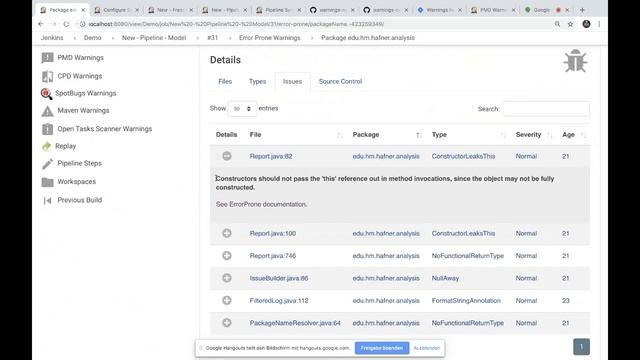This screenshot has height=360, width=640.
Task: Open the browser profile avatar
Action: tap(586, 24)
